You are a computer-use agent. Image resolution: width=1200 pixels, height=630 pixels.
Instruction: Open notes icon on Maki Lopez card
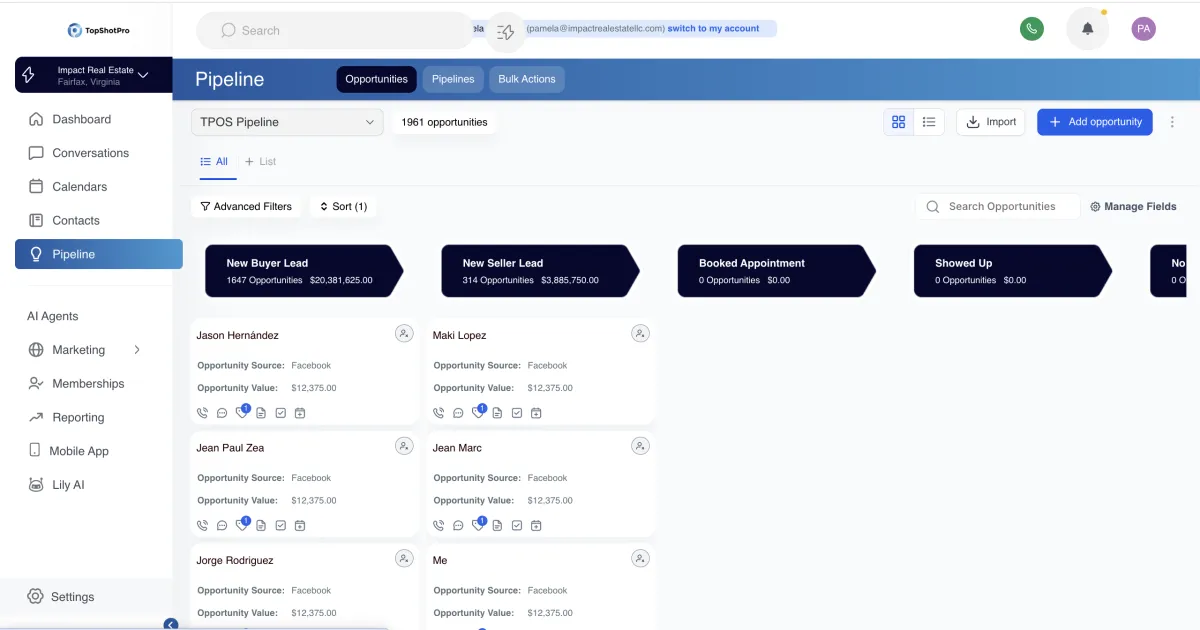[x=497, y=413]
